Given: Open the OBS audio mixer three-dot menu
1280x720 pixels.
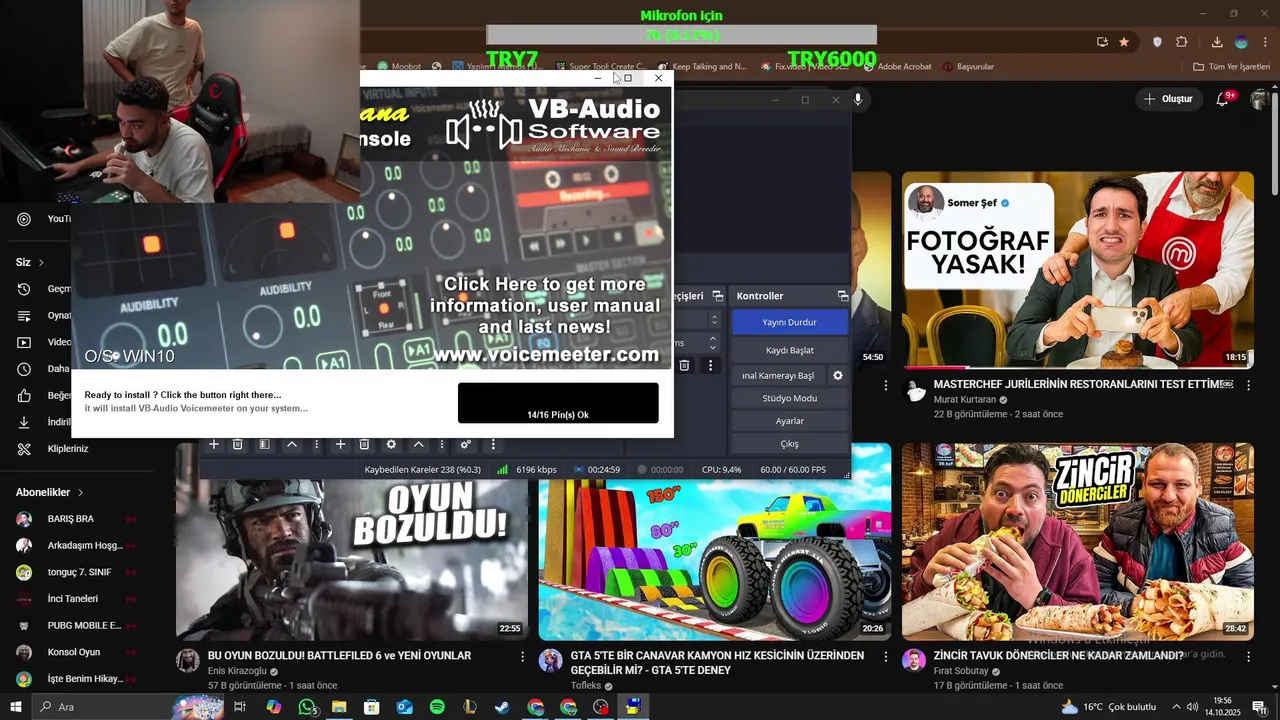Looking at the screenshot, I should 492,444.
